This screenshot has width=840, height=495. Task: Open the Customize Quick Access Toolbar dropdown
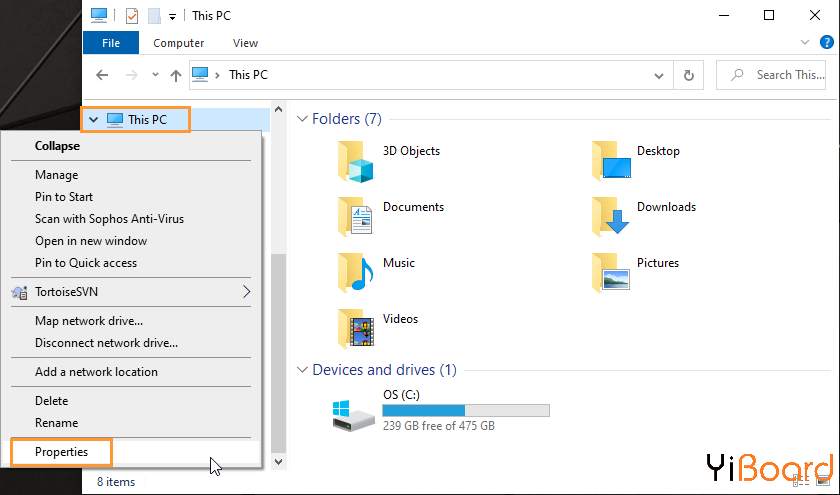172,17
